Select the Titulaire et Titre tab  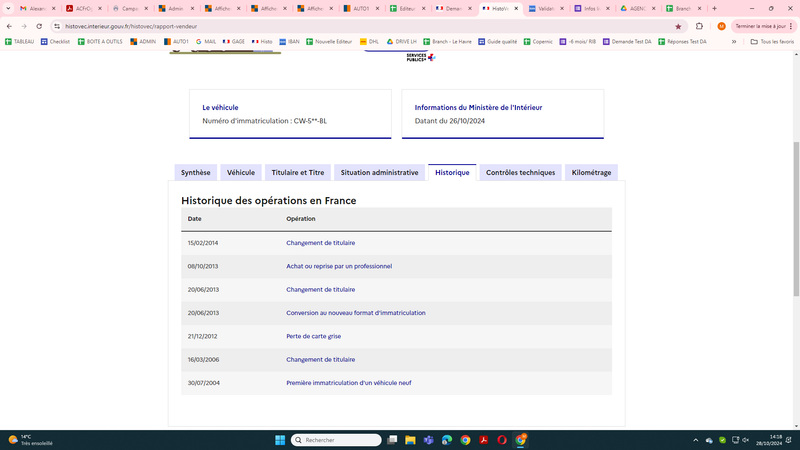point(297,172)
